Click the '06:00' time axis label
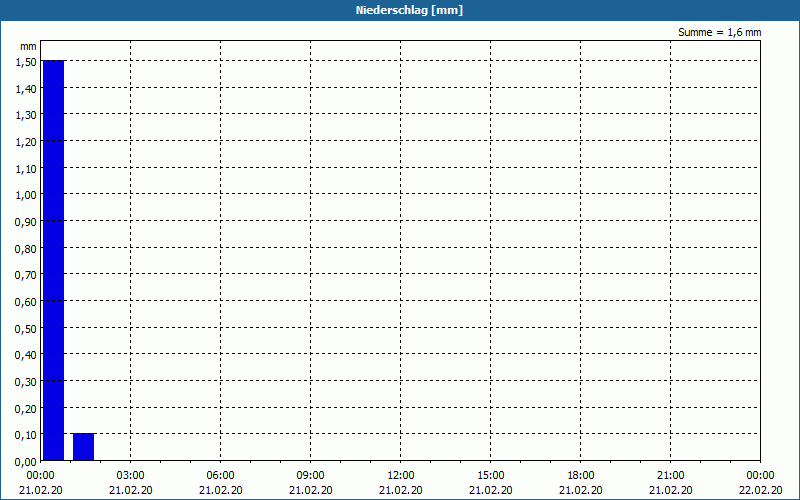The height and width of the screenshot is (500, 800). coord(220,476)
